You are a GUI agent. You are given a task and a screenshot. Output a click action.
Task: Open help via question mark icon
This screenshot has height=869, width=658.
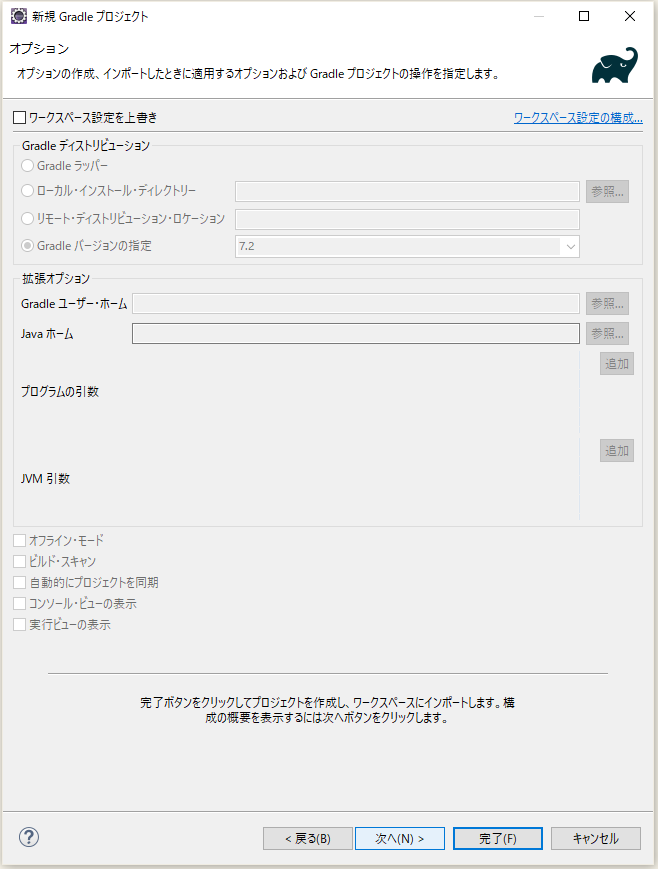pyautogui.click(x=29, y=837)
